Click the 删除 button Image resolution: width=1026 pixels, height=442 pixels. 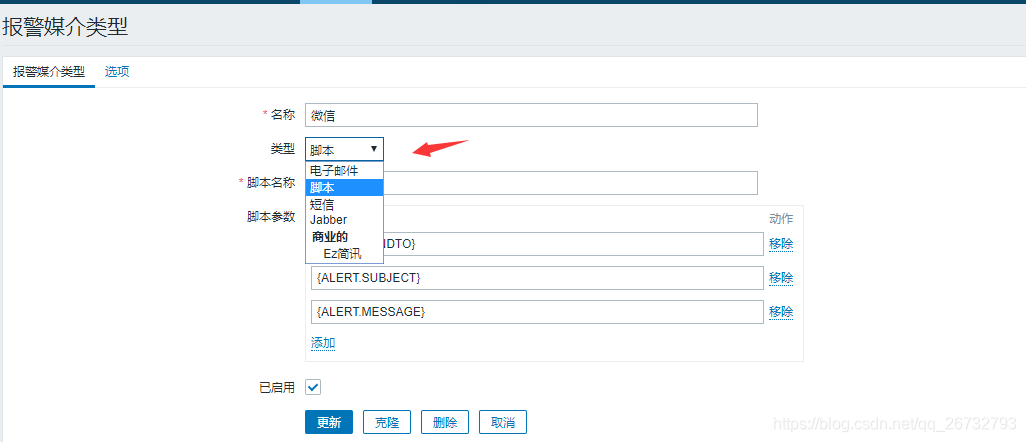(x=445, y=422)
